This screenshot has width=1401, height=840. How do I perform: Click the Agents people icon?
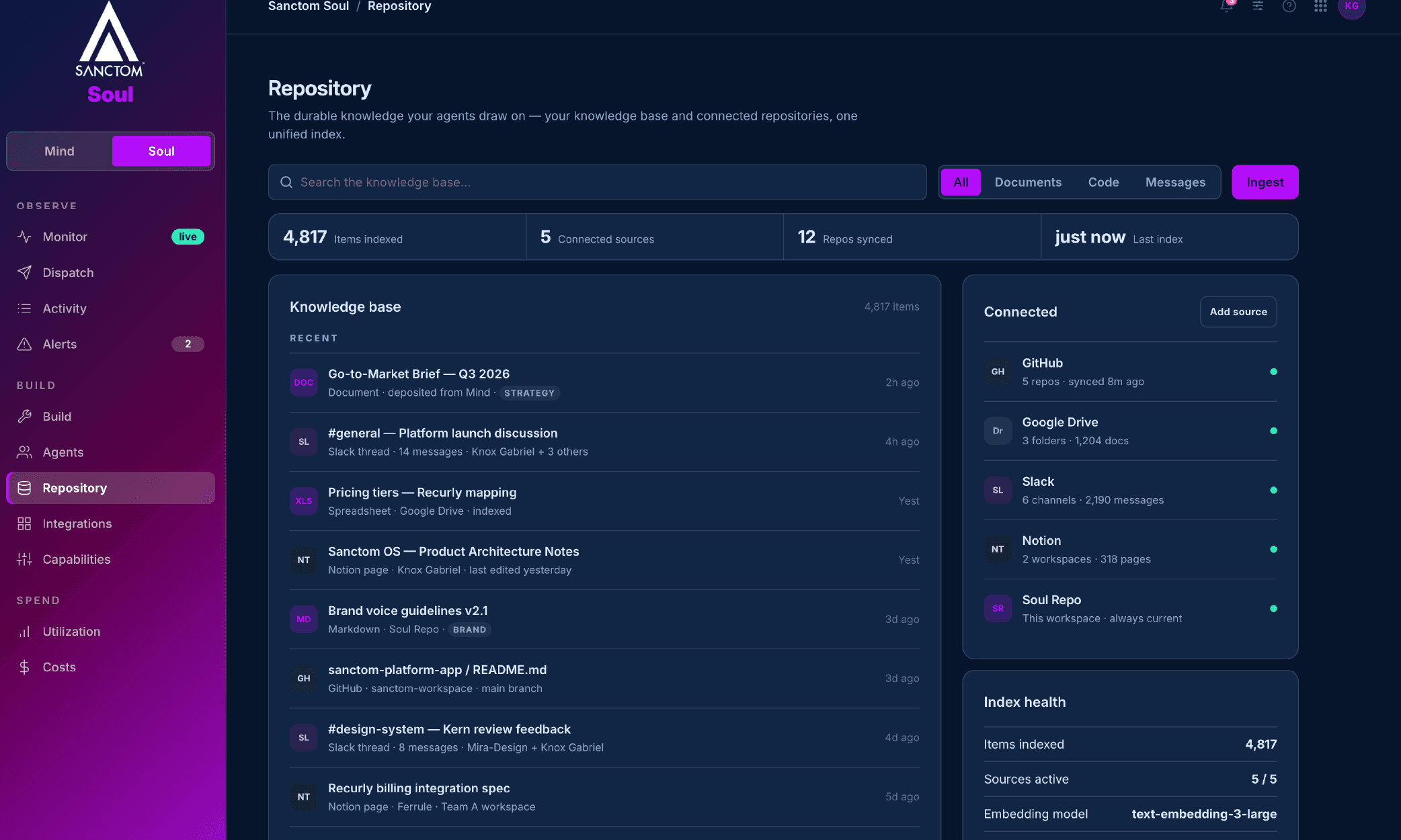click(x=24, y=452)
